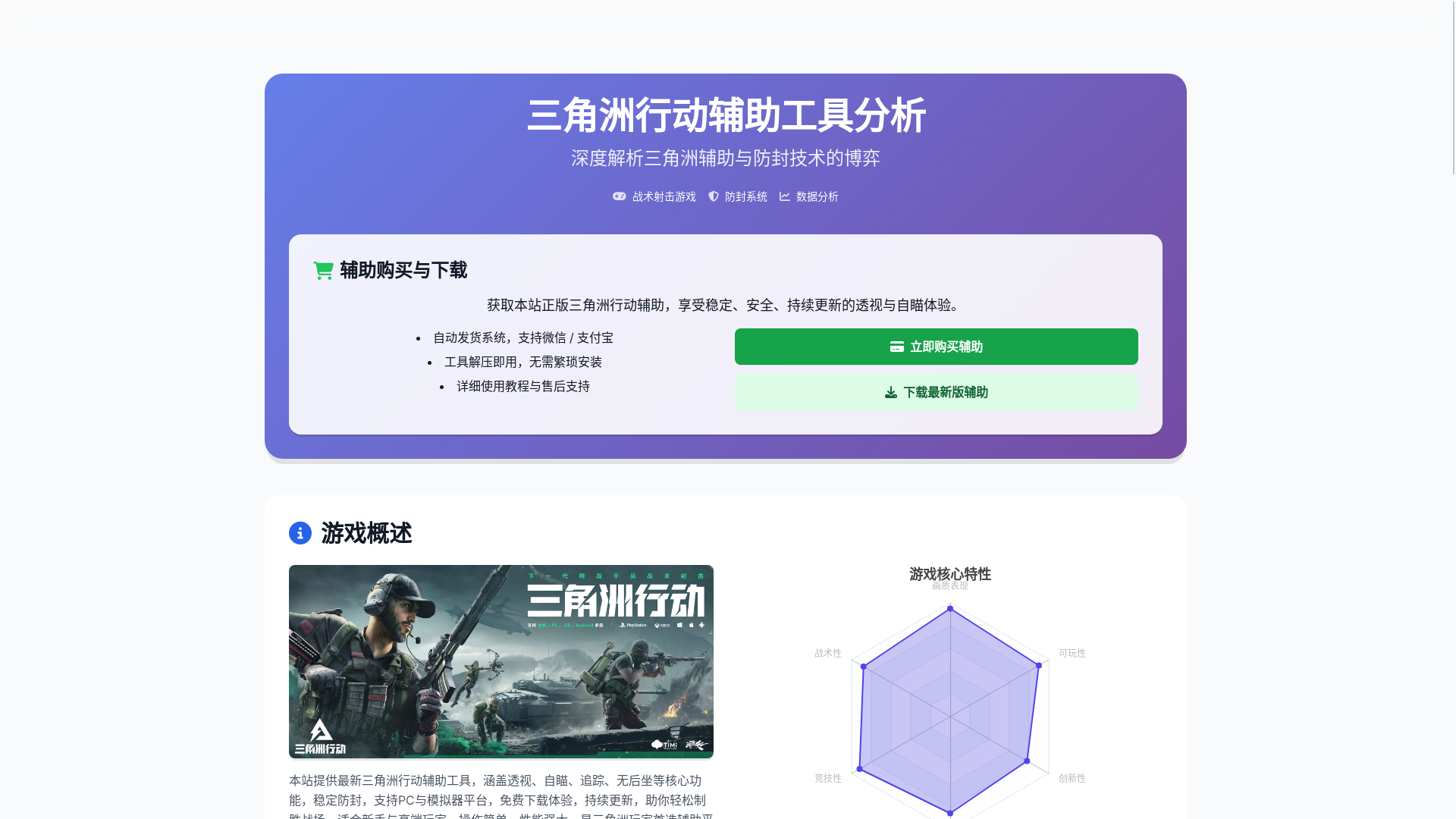1456x819 pixels.
Task: Click the 画质表现 radar axis label
Action: click(950, 585)
